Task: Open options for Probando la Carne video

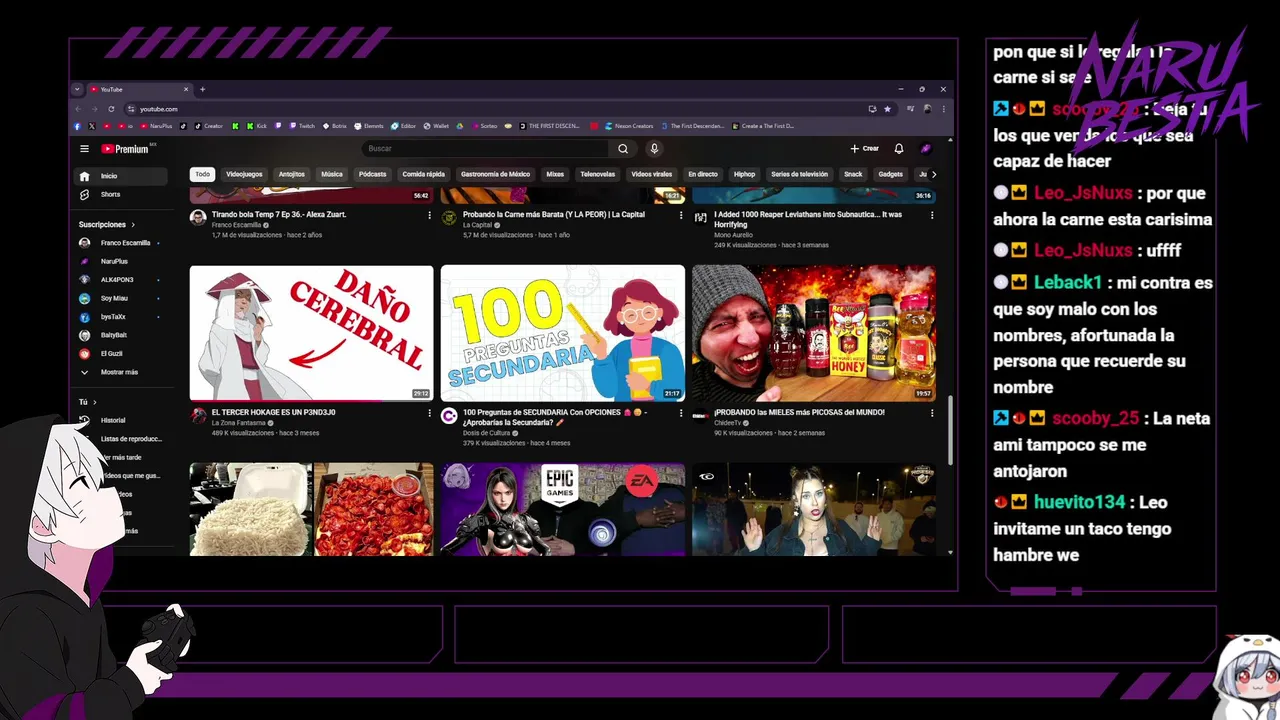Action: tap(681, 215)
